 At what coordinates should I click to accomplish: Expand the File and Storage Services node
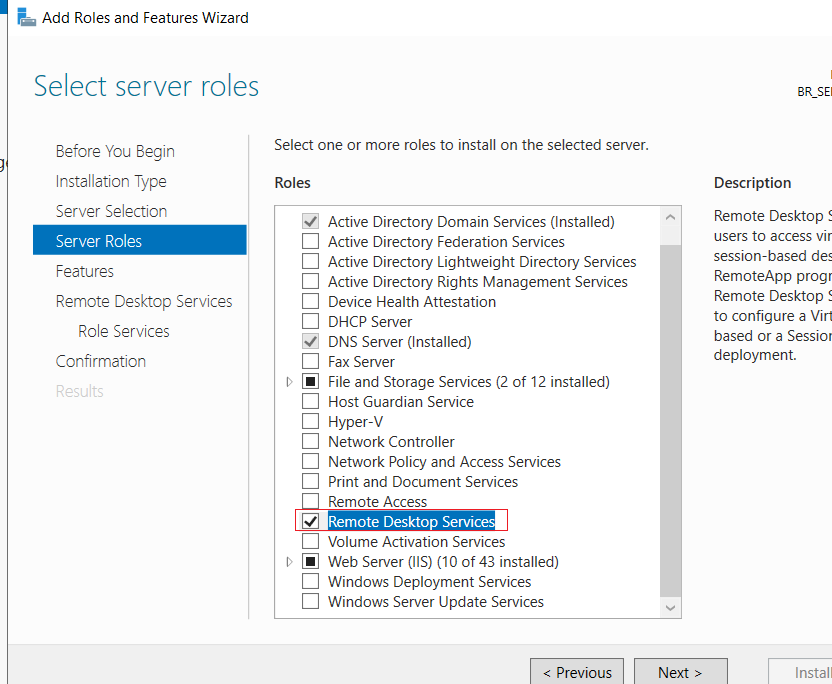pos(289,382)
